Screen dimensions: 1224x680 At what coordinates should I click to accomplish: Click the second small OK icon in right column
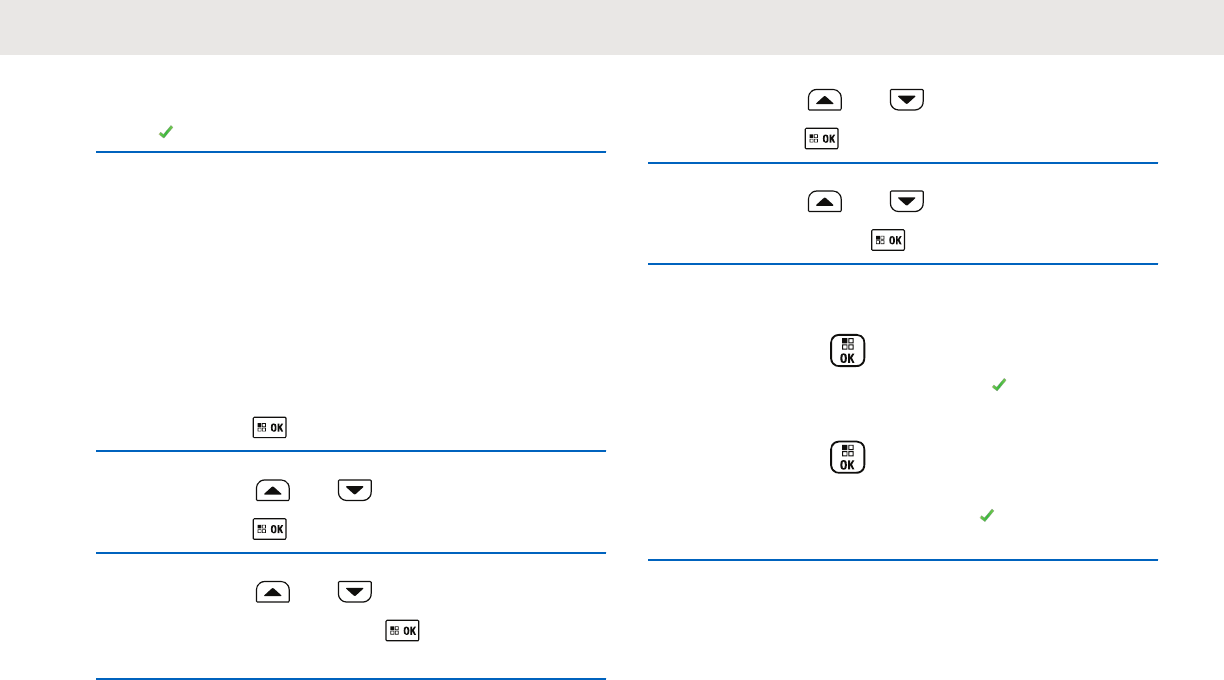point(888,240)
